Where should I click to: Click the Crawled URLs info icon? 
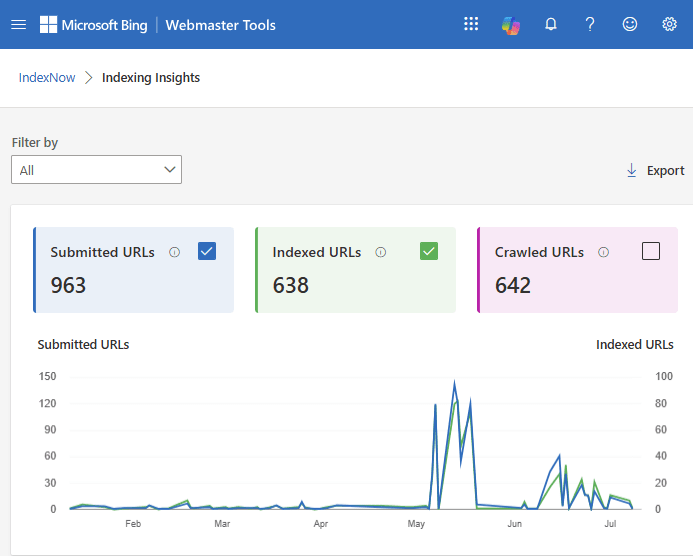[603, 252]
